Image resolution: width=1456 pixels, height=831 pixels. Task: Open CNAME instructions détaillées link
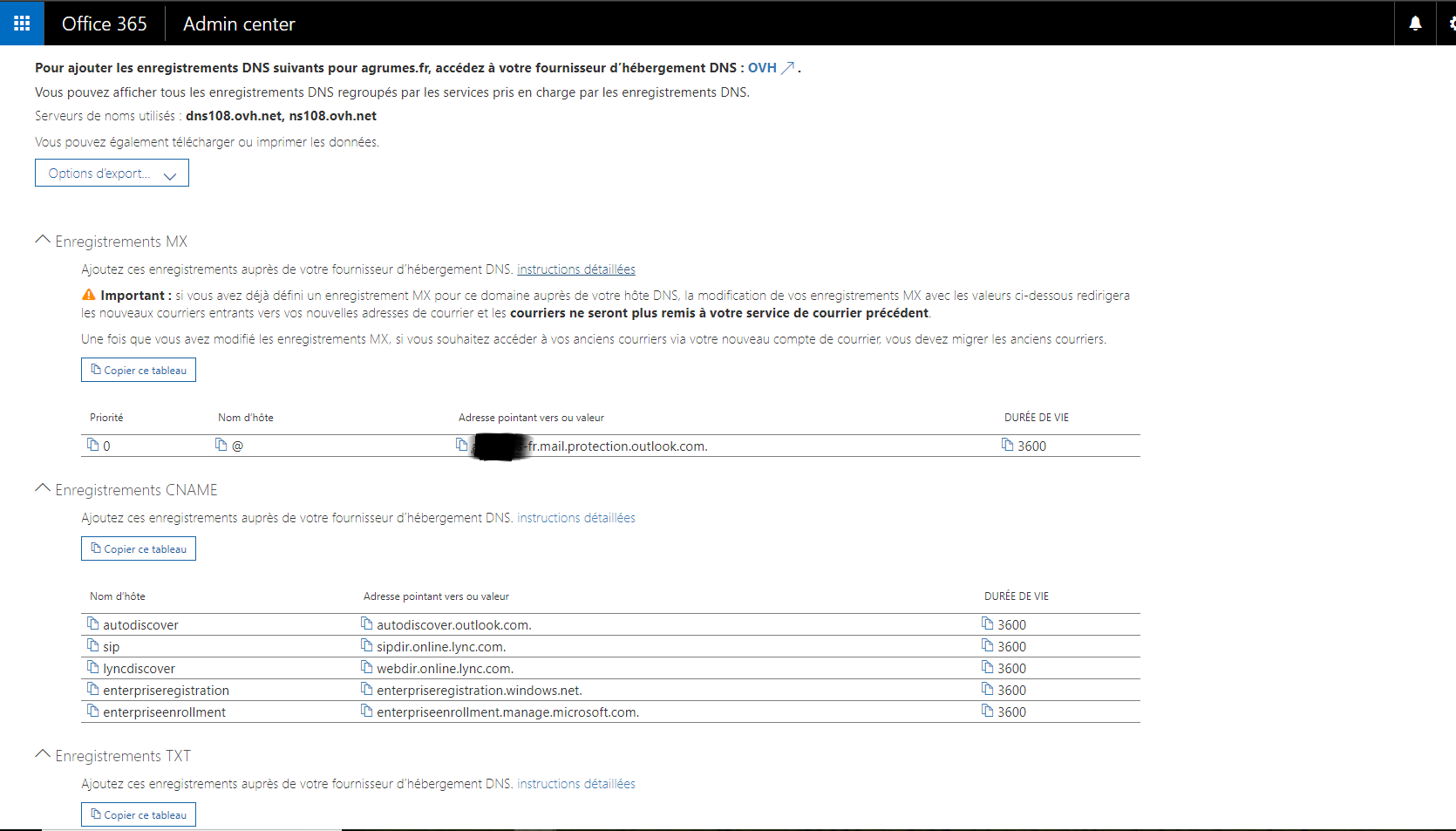pyautogui.click(x=576, y=518)
